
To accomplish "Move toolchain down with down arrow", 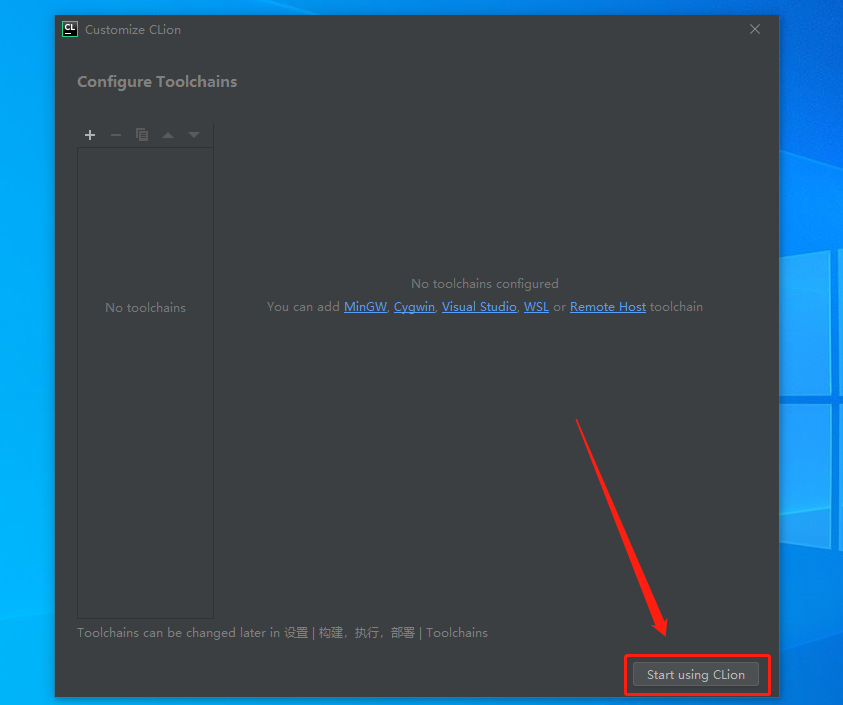I will [194, 135].
